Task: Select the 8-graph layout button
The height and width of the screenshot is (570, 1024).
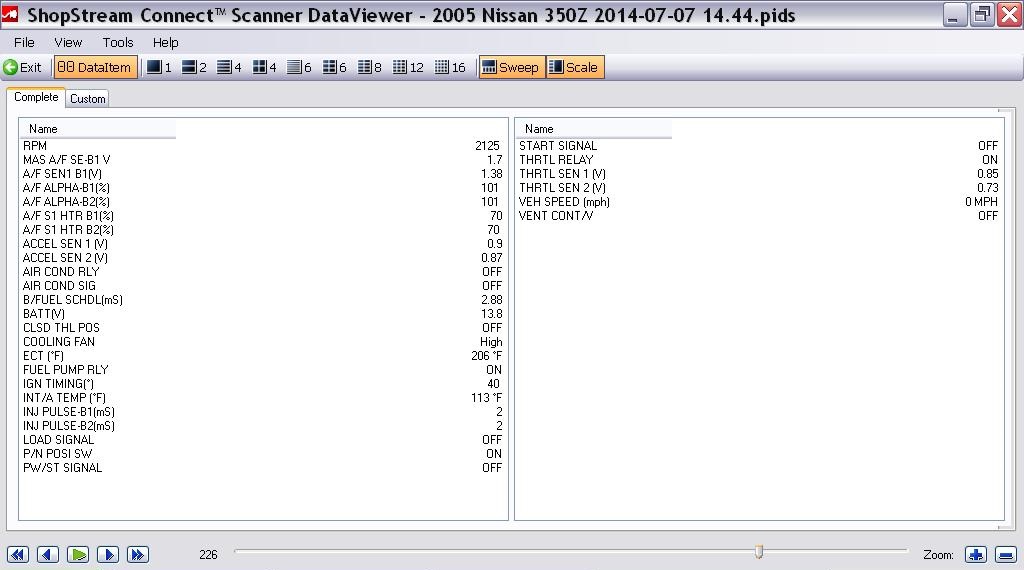Action: point(370,67)
